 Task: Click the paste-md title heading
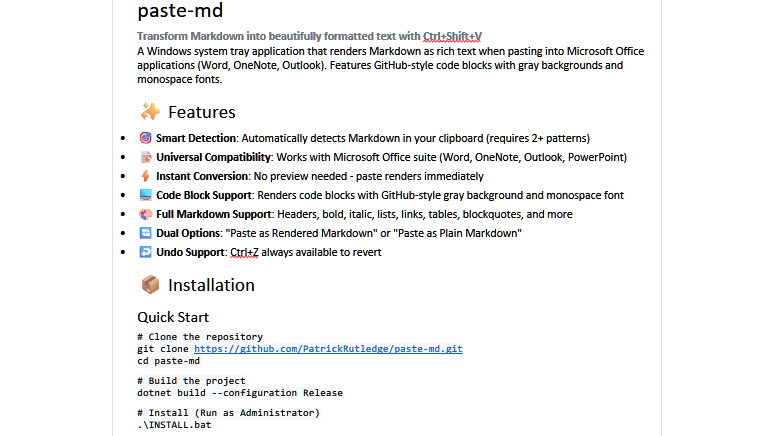(180, 10)
